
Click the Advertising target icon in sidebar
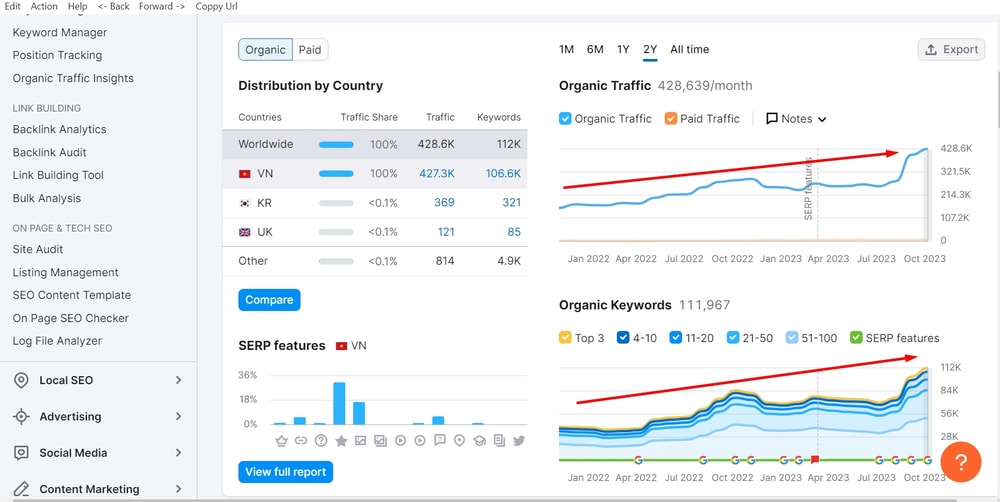pyautogui.click(x=21, y=417)
